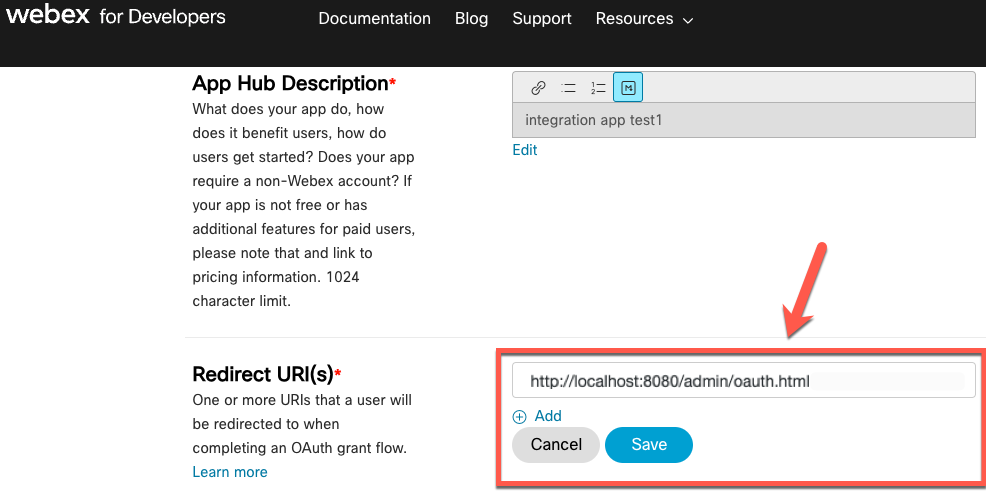The width and height of the screenshot is (986, 498).
Task: Select the bulleted list icon
Action: [x=568, y=88]
